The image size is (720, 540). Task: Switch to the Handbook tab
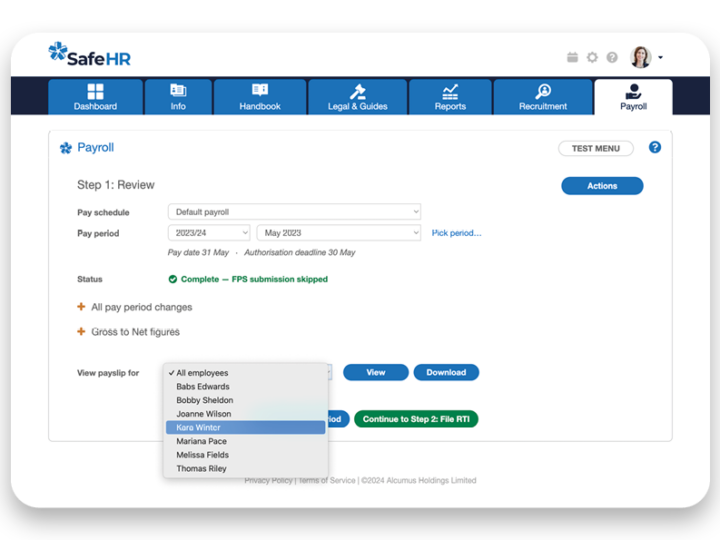pyautogui.click(x=260, y=97)
